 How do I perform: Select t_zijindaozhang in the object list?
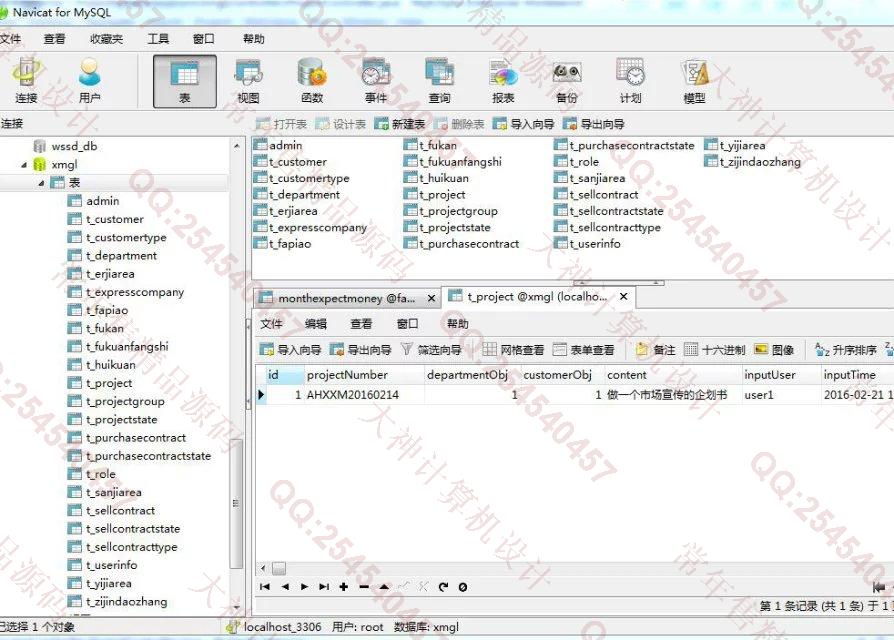pos(760,162)
